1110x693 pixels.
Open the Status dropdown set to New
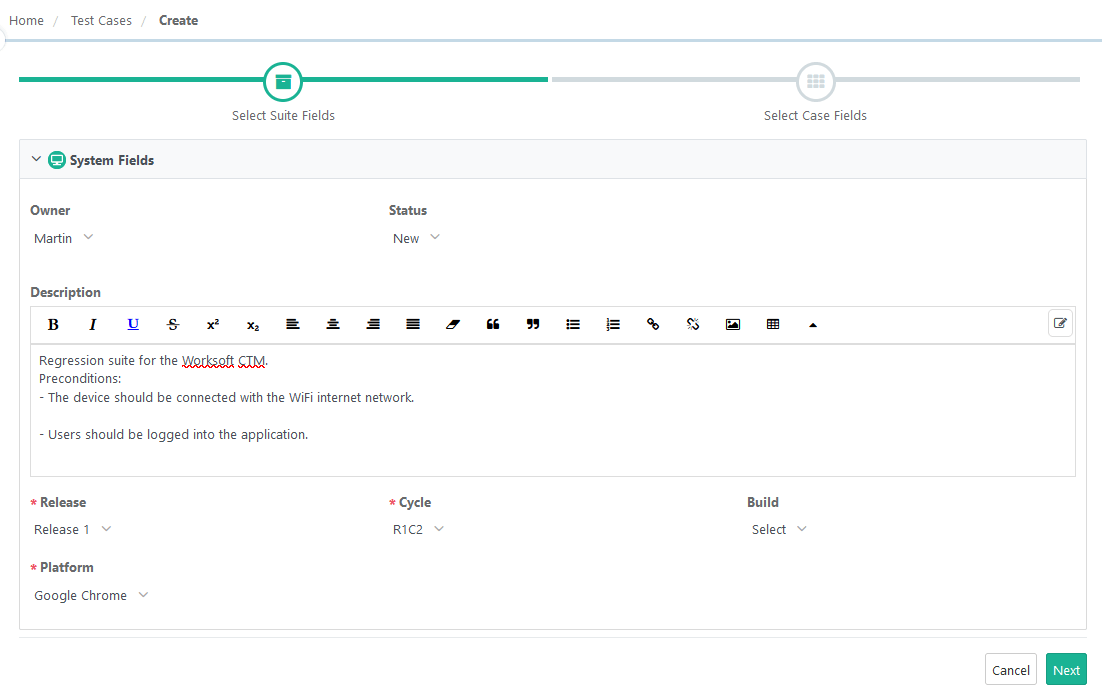416,238
